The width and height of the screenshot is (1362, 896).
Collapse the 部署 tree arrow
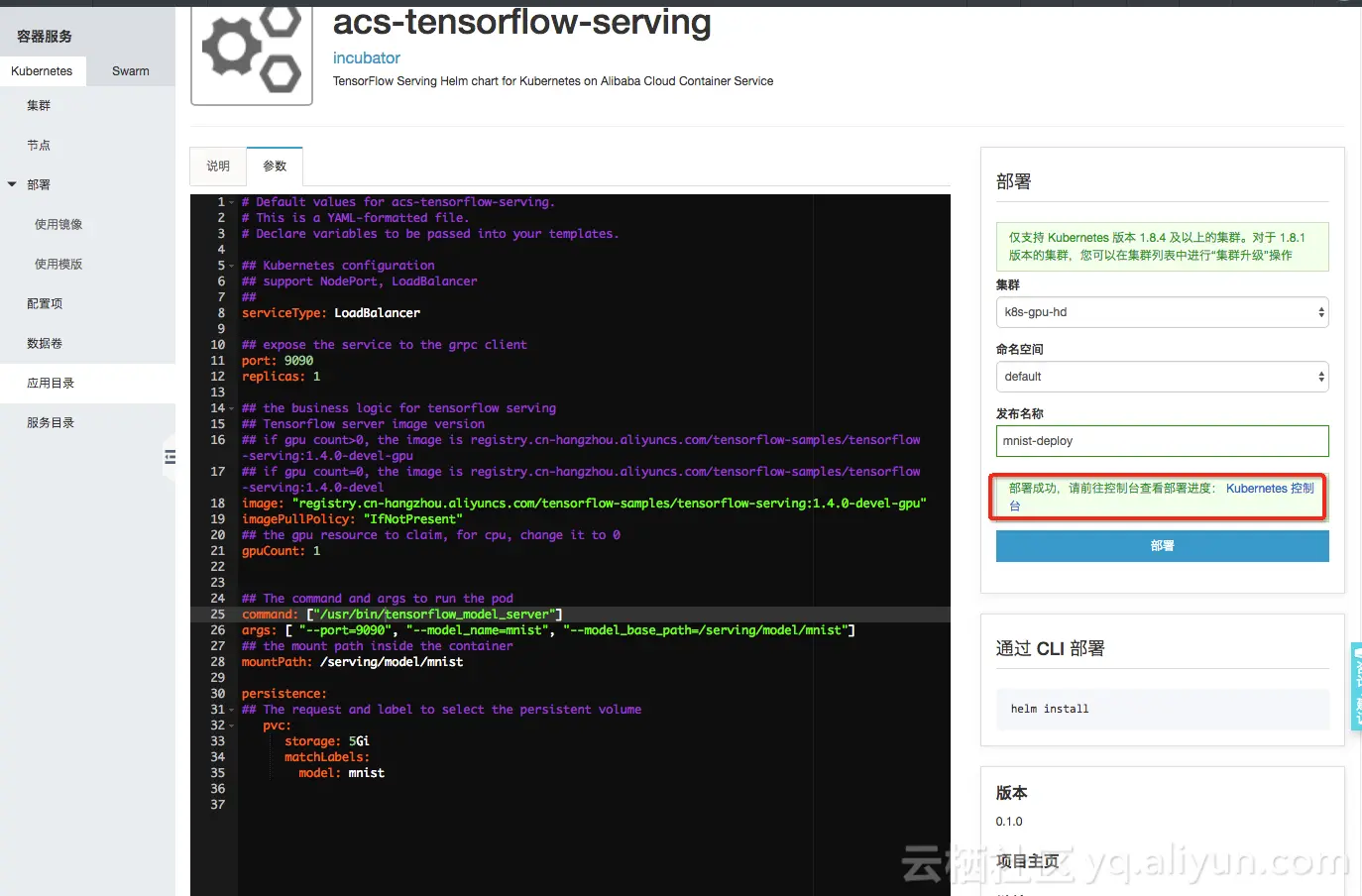[x=12, y=184]
